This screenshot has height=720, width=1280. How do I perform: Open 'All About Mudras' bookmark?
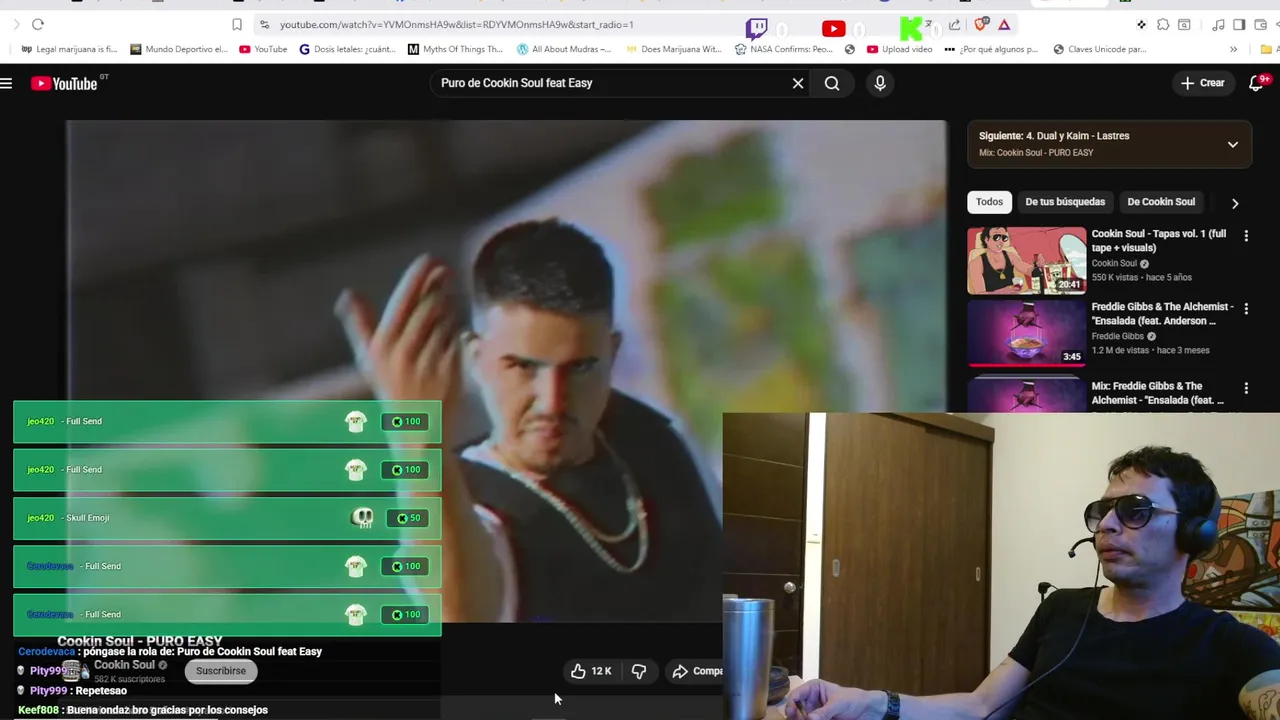point(564,49)
